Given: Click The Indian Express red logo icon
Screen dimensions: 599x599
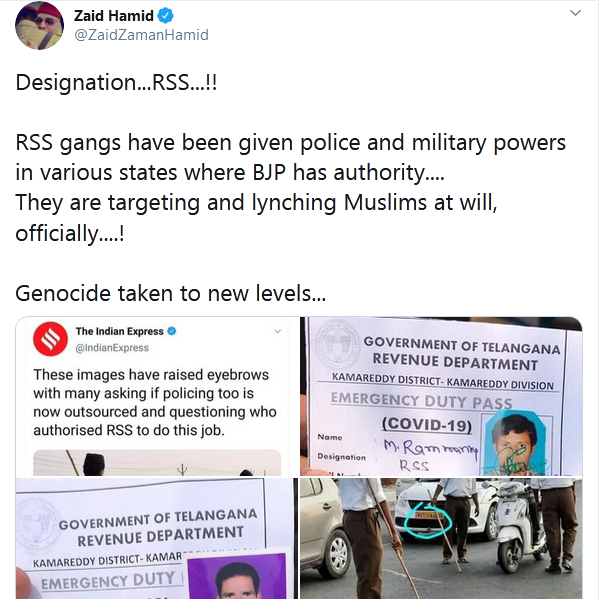Looking at the screenshot, I should [x=50, y=339].
